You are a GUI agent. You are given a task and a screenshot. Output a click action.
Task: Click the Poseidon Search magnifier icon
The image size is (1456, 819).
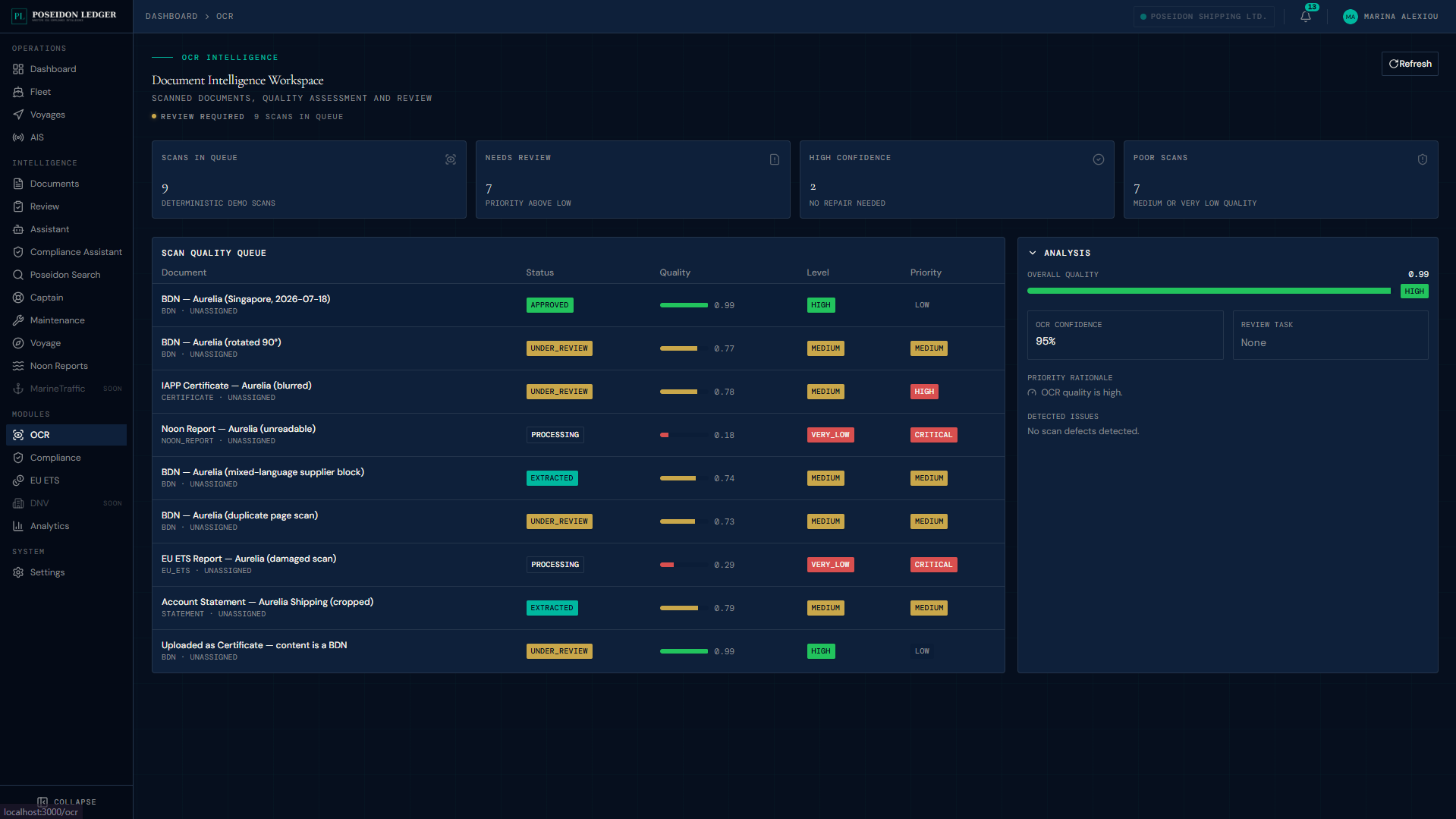point(18,275)
